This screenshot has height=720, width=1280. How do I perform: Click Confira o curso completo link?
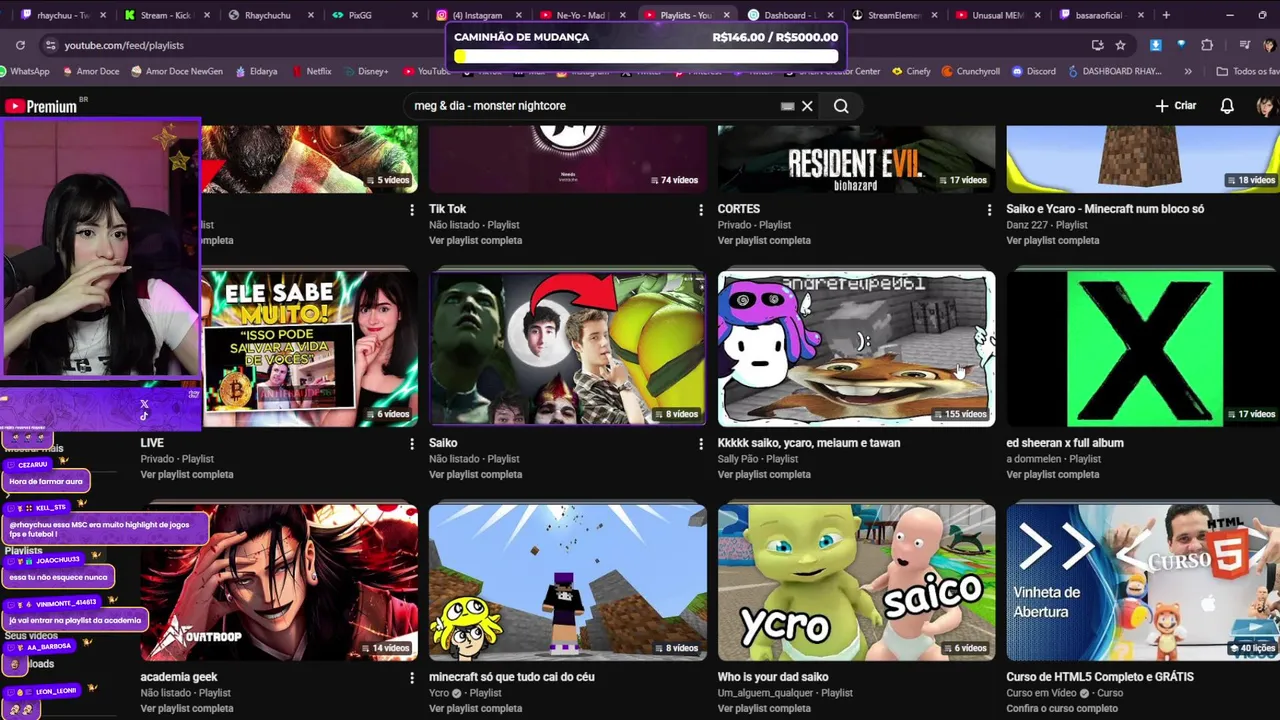pos(1062,708)
